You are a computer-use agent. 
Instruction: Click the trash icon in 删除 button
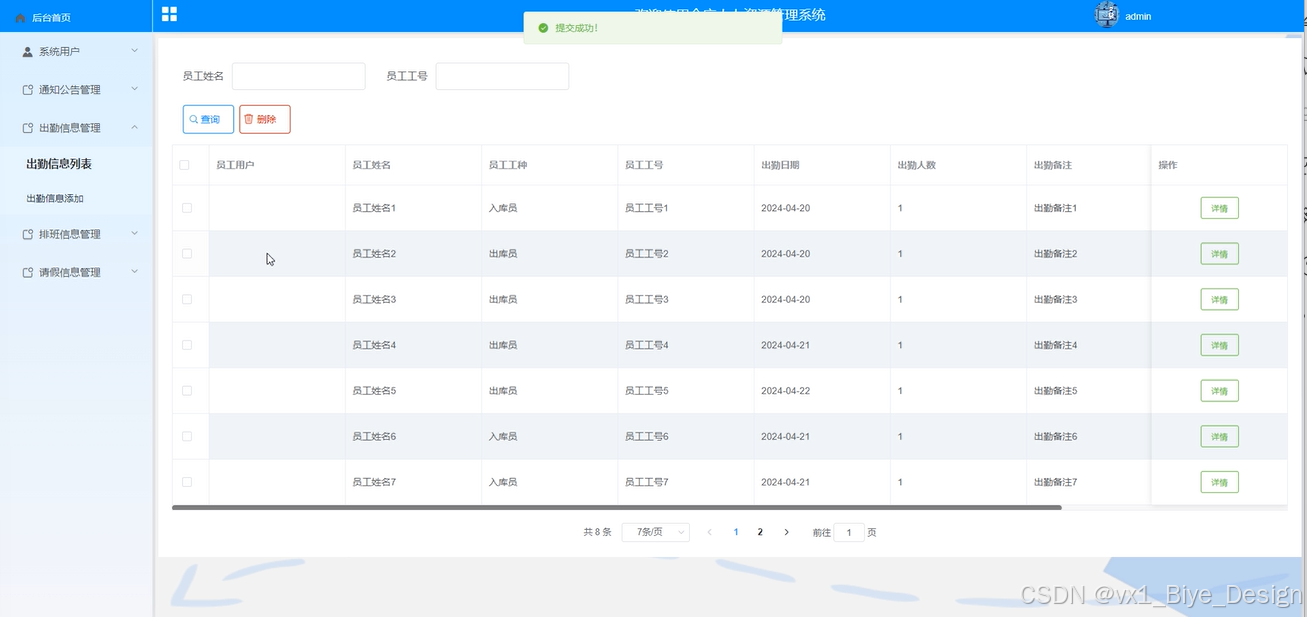tap(249, 119)
